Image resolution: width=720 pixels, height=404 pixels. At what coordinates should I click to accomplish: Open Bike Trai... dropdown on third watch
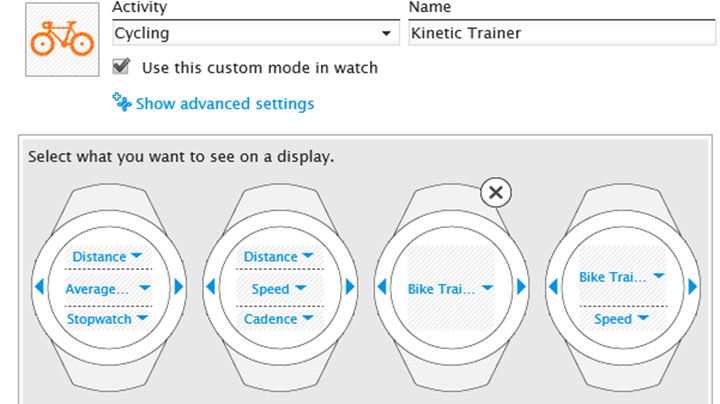pos(450,289)
